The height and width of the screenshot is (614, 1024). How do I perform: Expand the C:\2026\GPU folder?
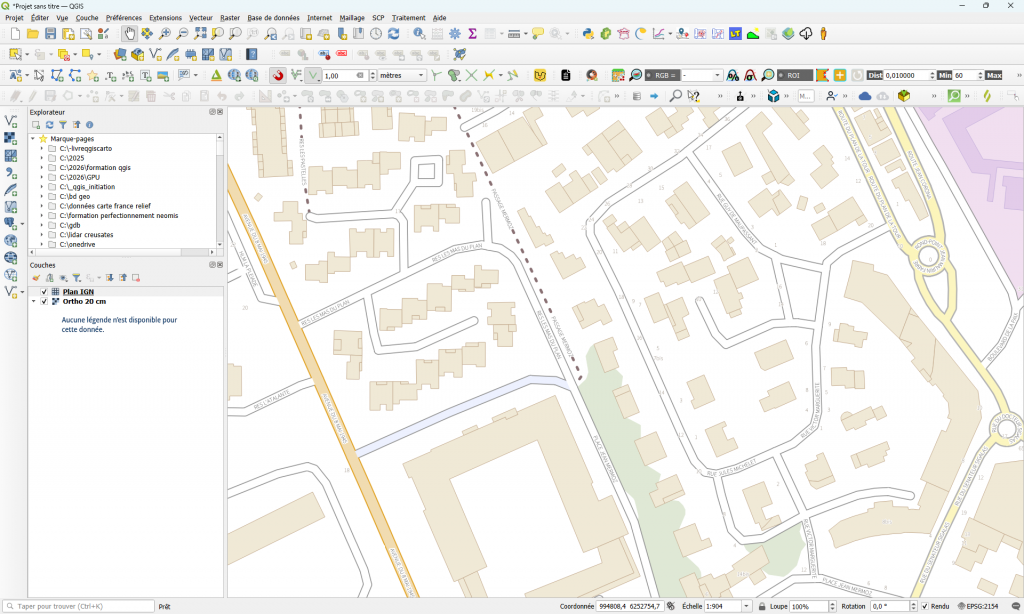coord(41,177)
